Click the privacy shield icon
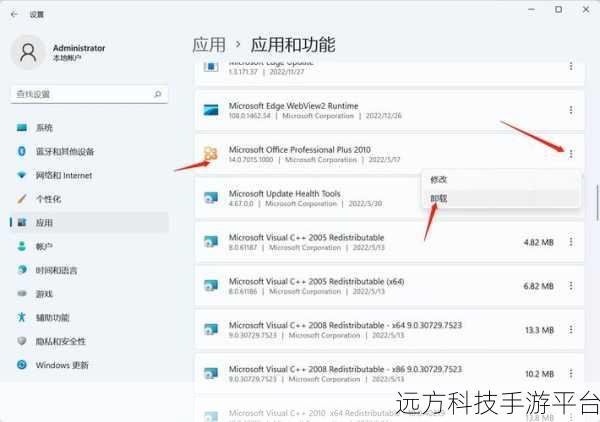The width and height of the screenshot is (600, 422). point(22,341)
